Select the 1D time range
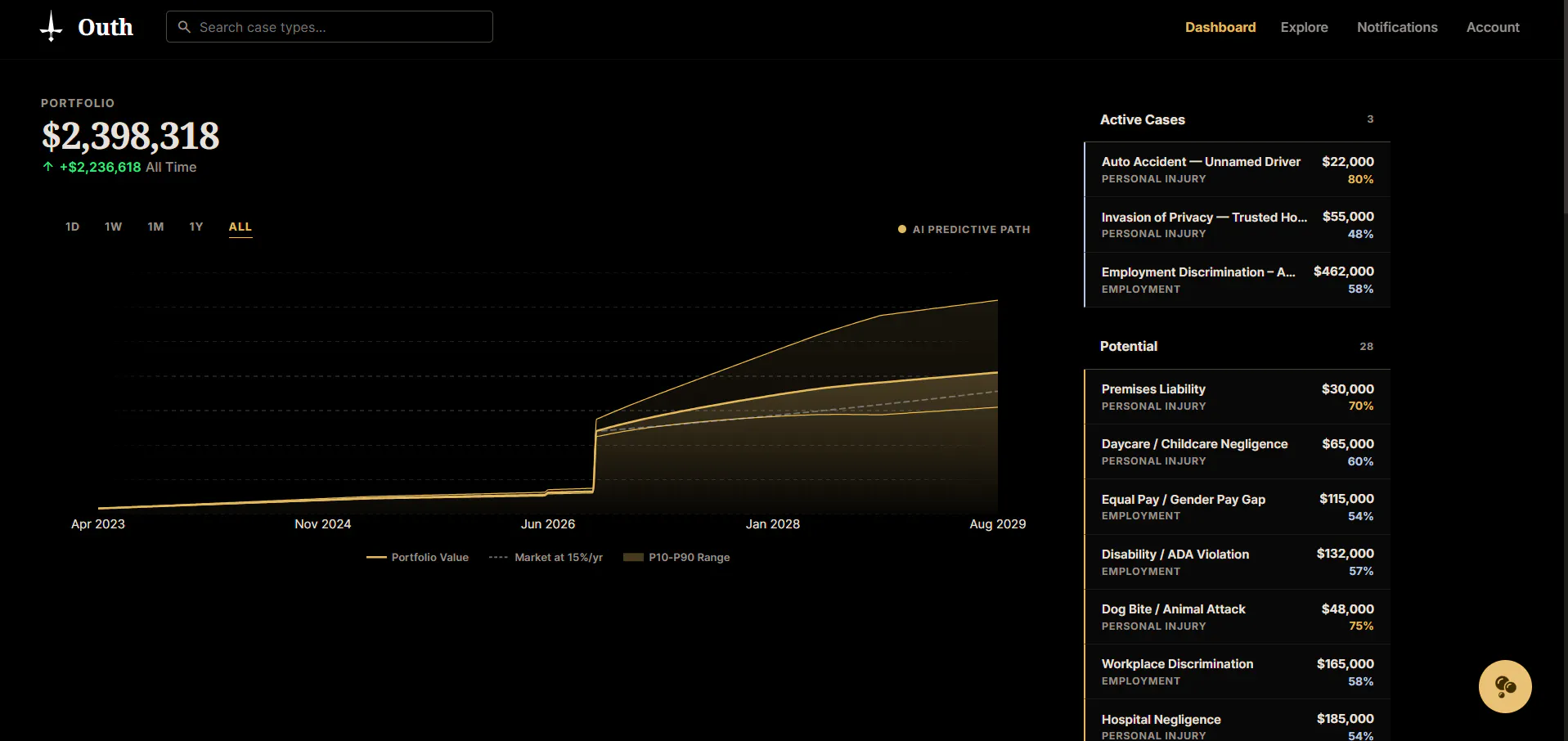This screenshot has height=741, width=1568. point(73,227)
